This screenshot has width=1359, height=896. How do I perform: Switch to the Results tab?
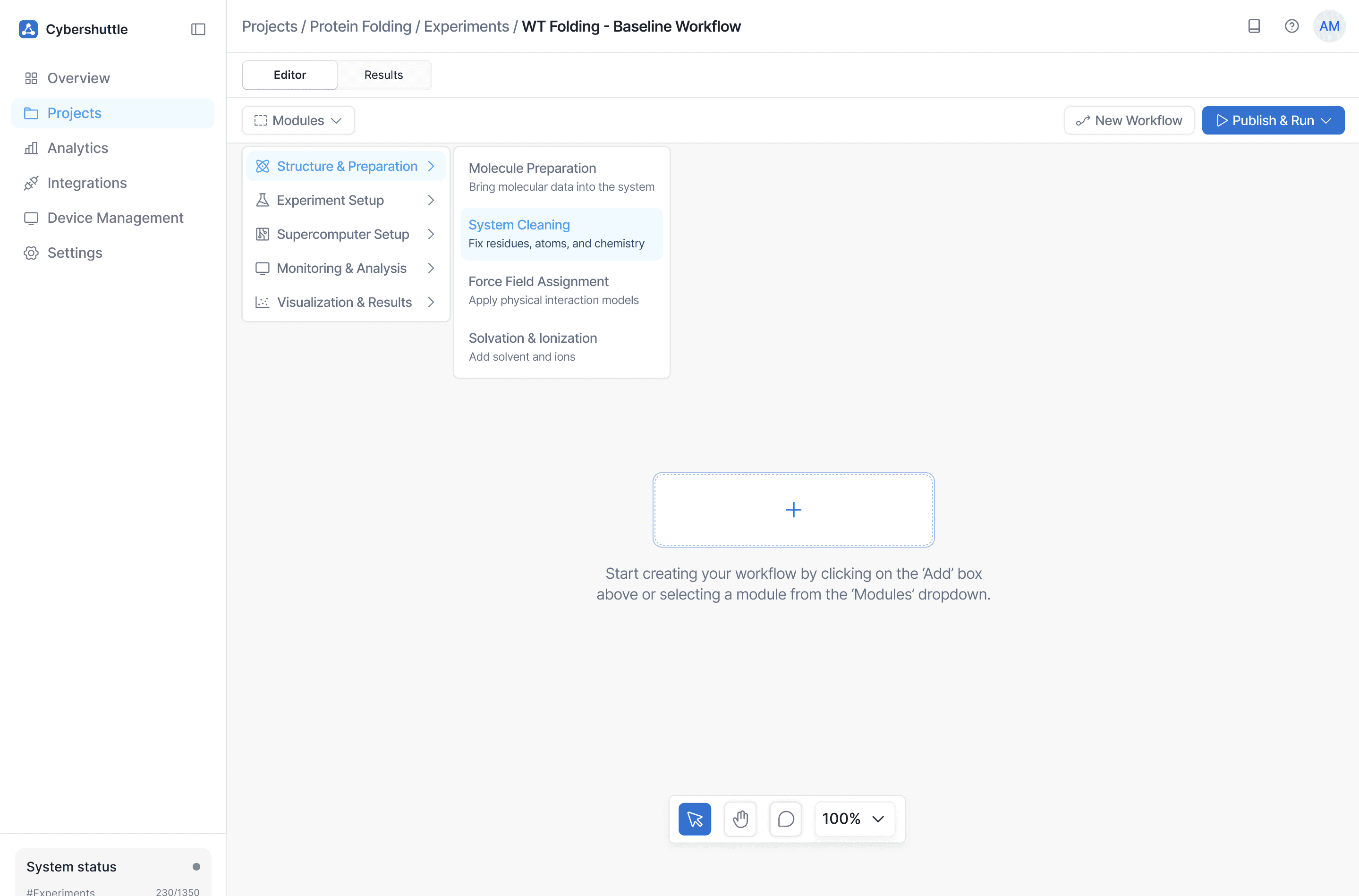tap(383, 75)
